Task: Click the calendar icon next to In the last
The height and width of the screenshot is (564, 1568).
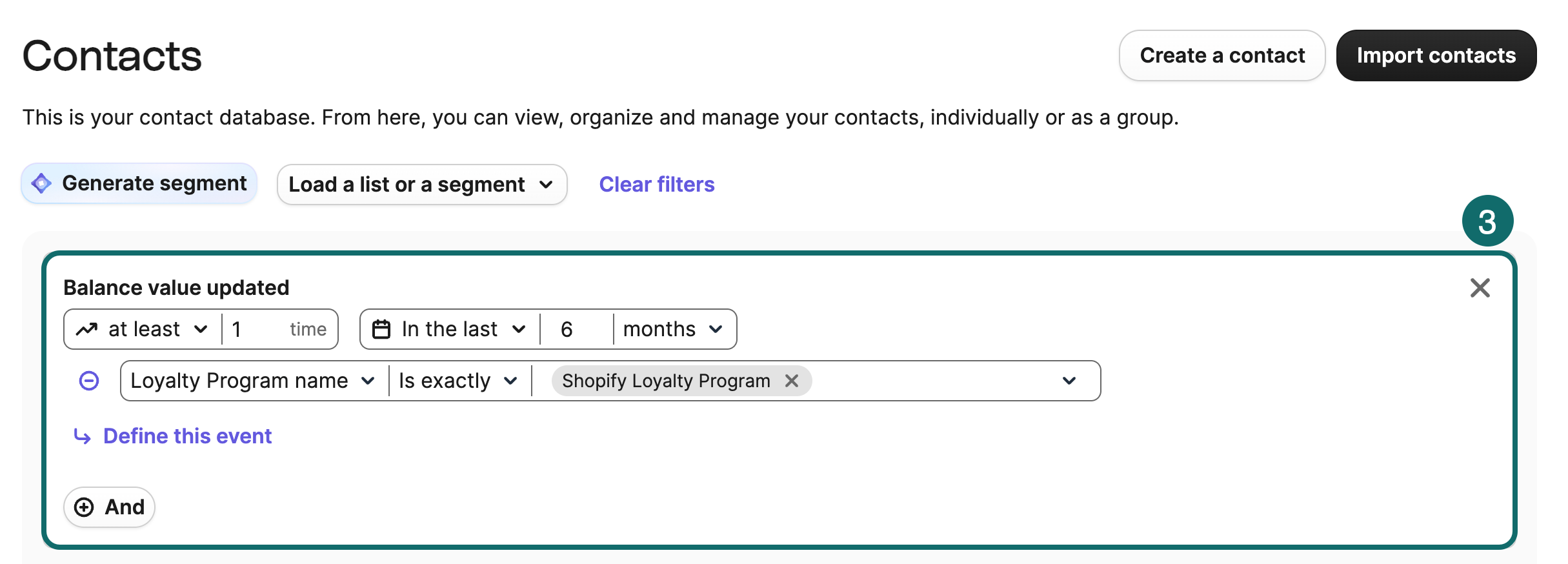Action: [x=382, y=329]
